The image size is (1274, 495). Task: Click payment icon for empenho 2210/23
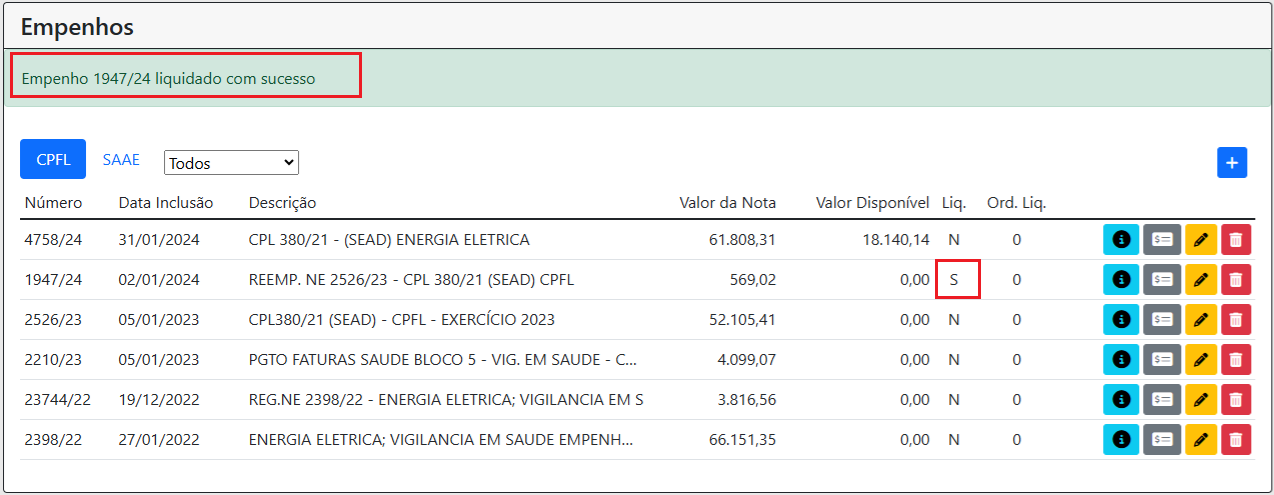[x=1162, y=360]
